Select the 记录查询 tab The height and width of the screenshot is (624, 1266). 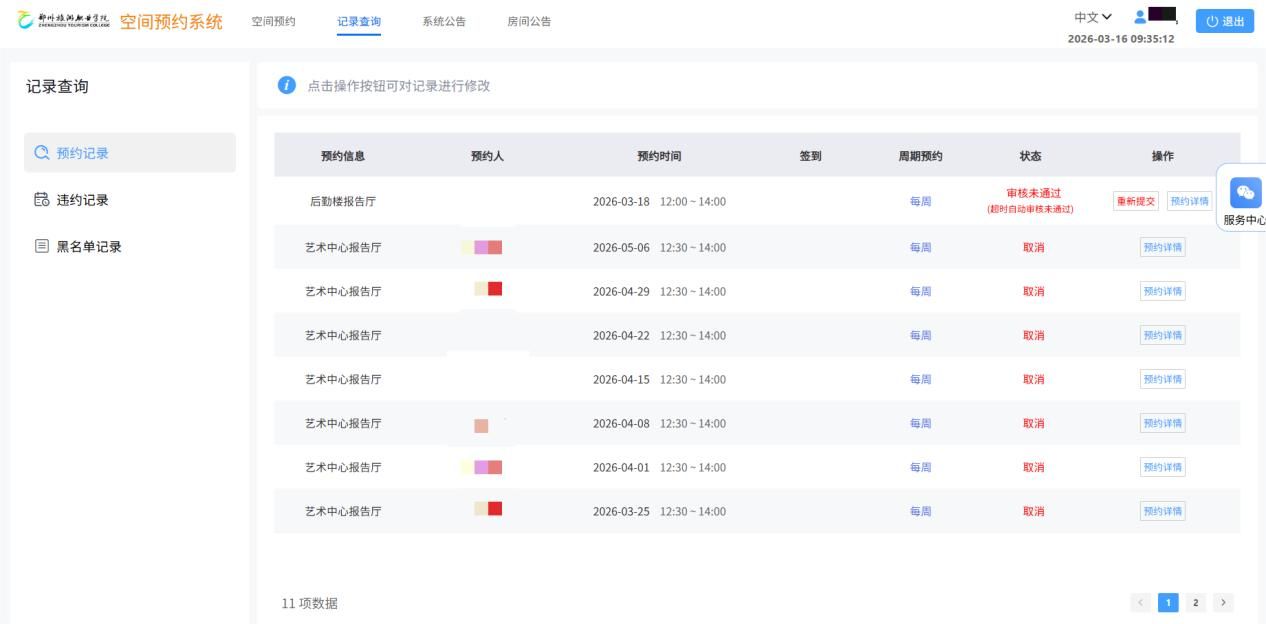(359, 22)
